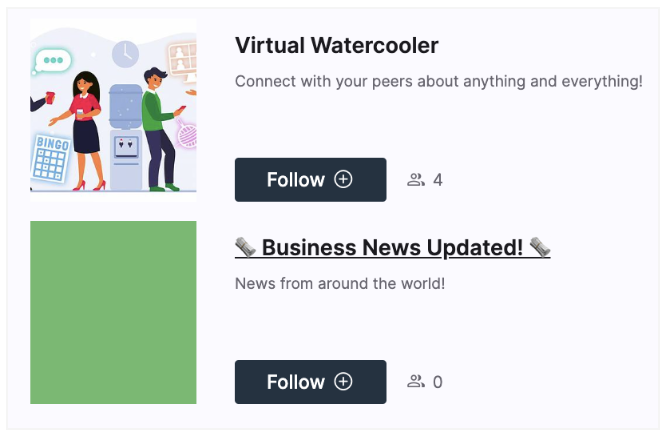666x436 pixels.
Task: Open the Business News Updated! title link
Action: (392, 247)
